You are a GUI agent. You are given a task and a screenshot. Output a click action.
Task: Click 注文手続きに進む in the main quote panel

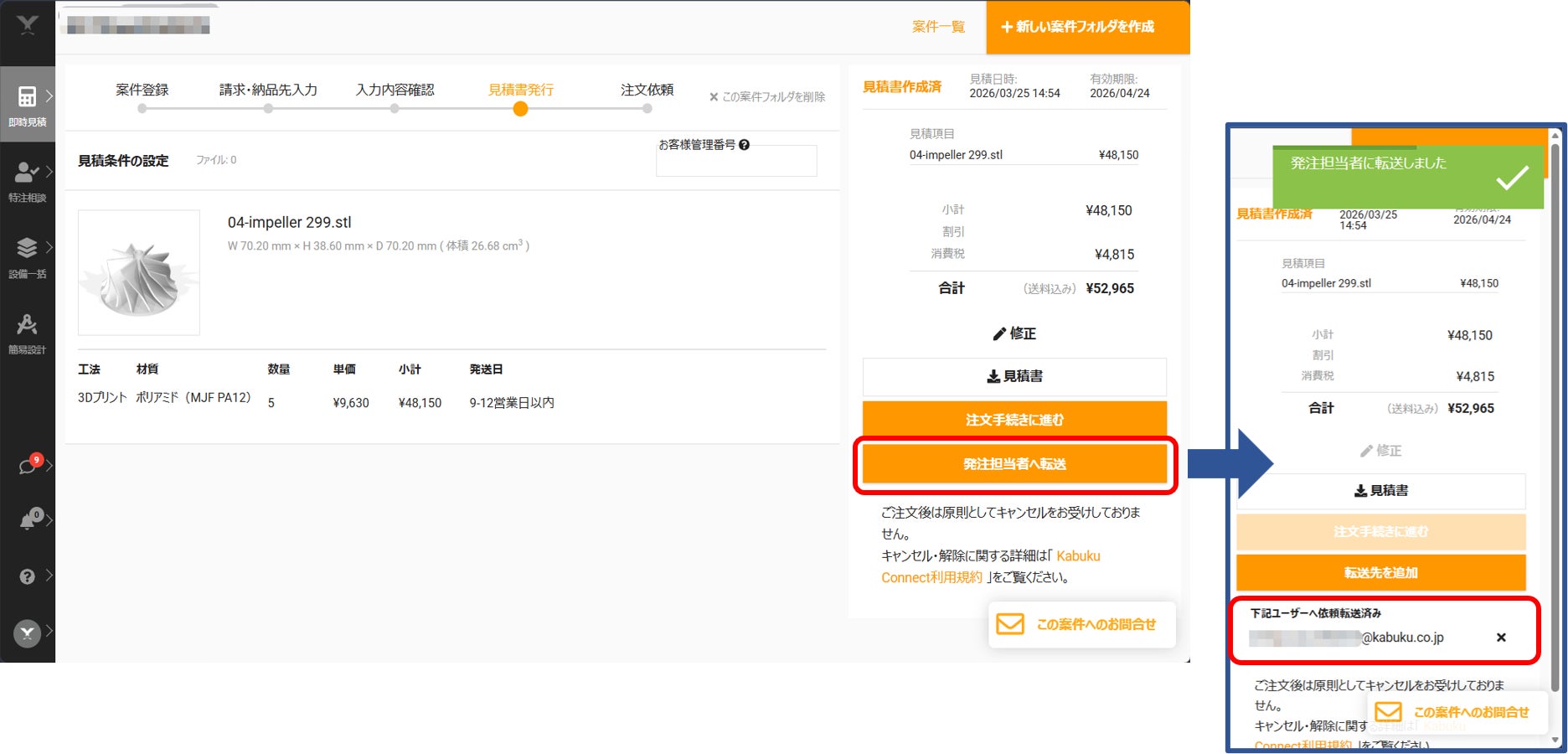[x=1014, y=420]
